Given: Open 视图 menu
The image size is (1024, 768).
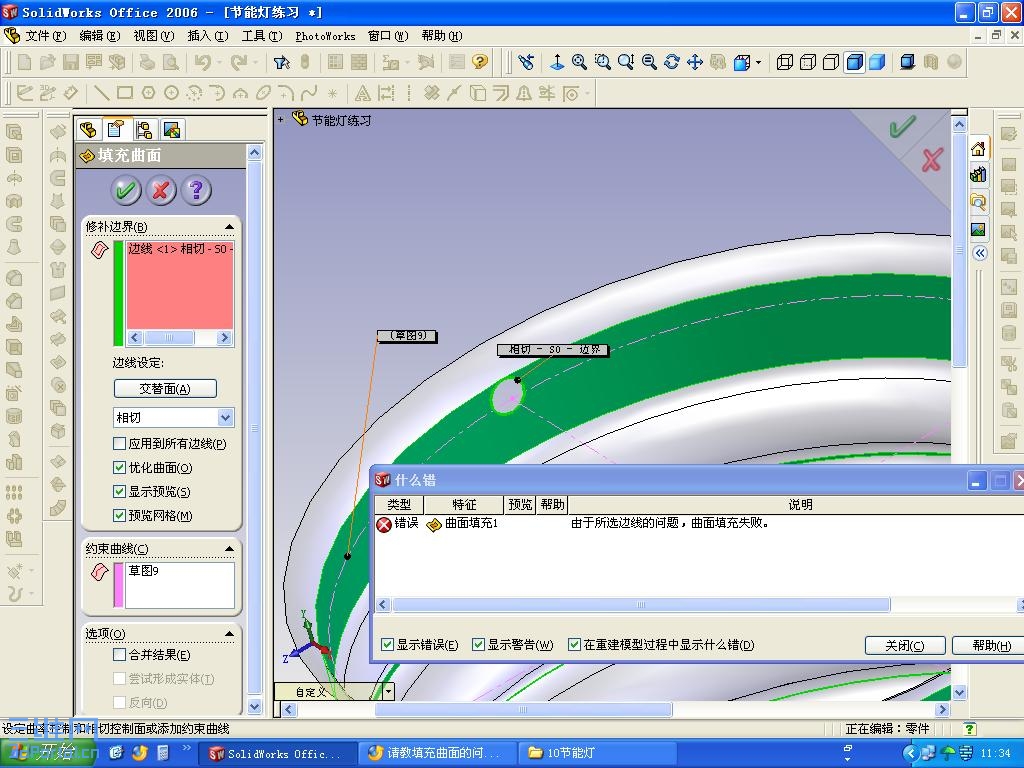Looking at the screenshot, I should point(153,36).
